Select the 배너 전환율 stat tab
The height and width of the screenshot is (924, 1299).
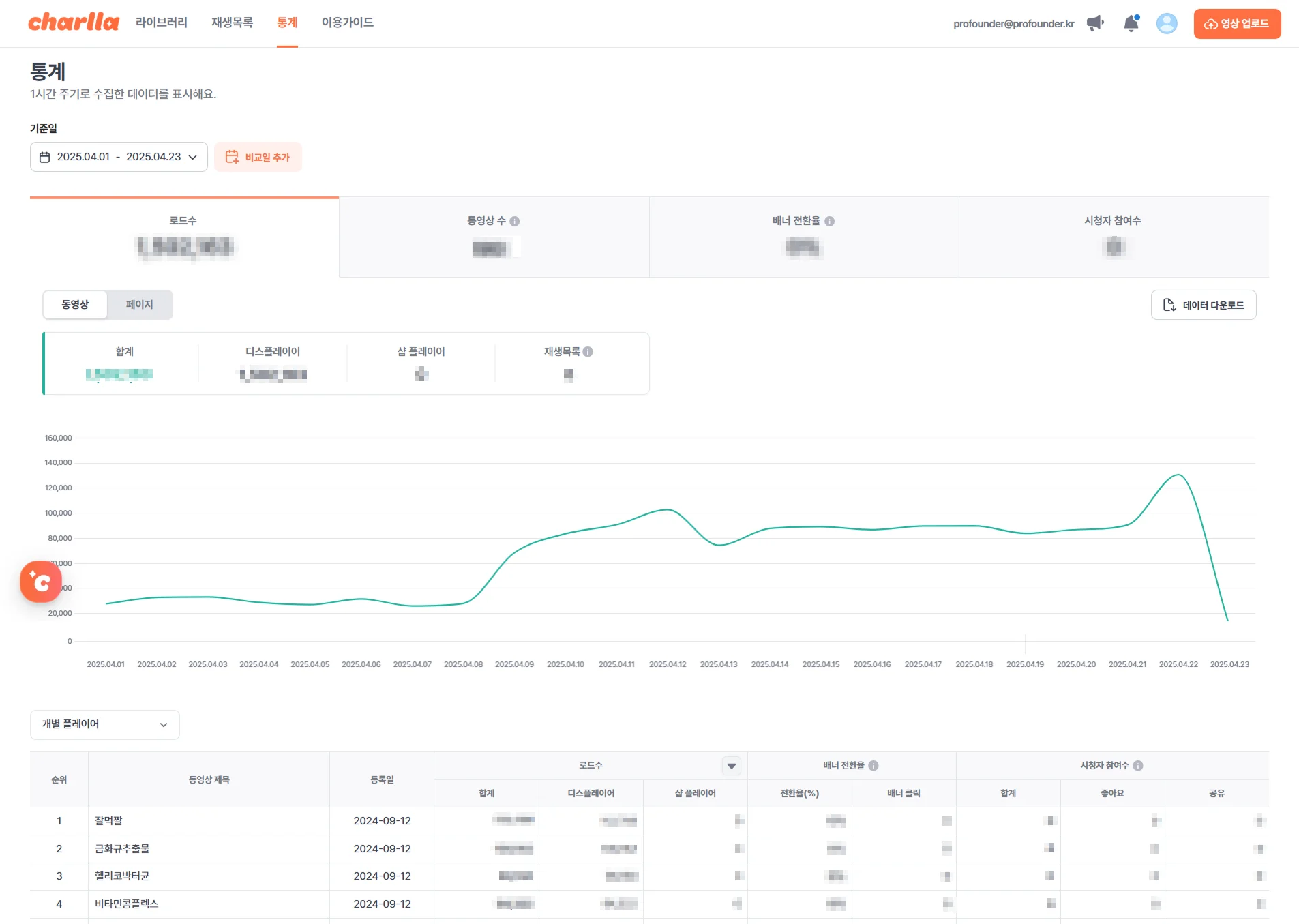[x=803, y=237]
